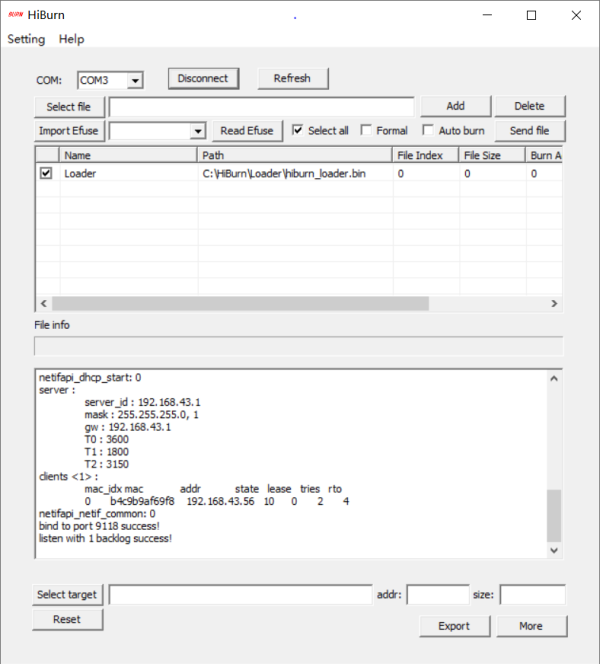Click the Read Efuse button

(x=247, y=131)
